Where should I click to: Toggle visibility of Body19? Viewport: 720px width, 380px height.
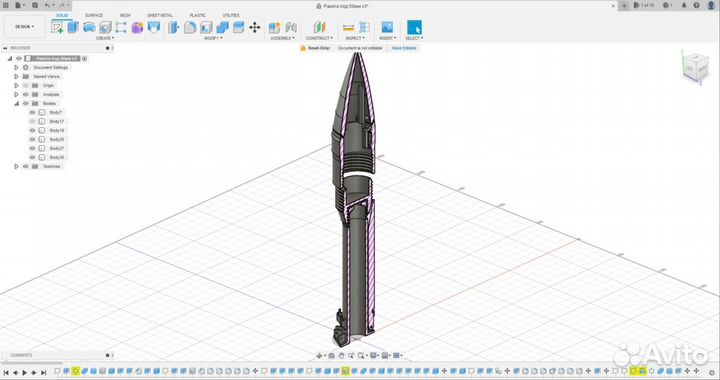coord(32,130)
